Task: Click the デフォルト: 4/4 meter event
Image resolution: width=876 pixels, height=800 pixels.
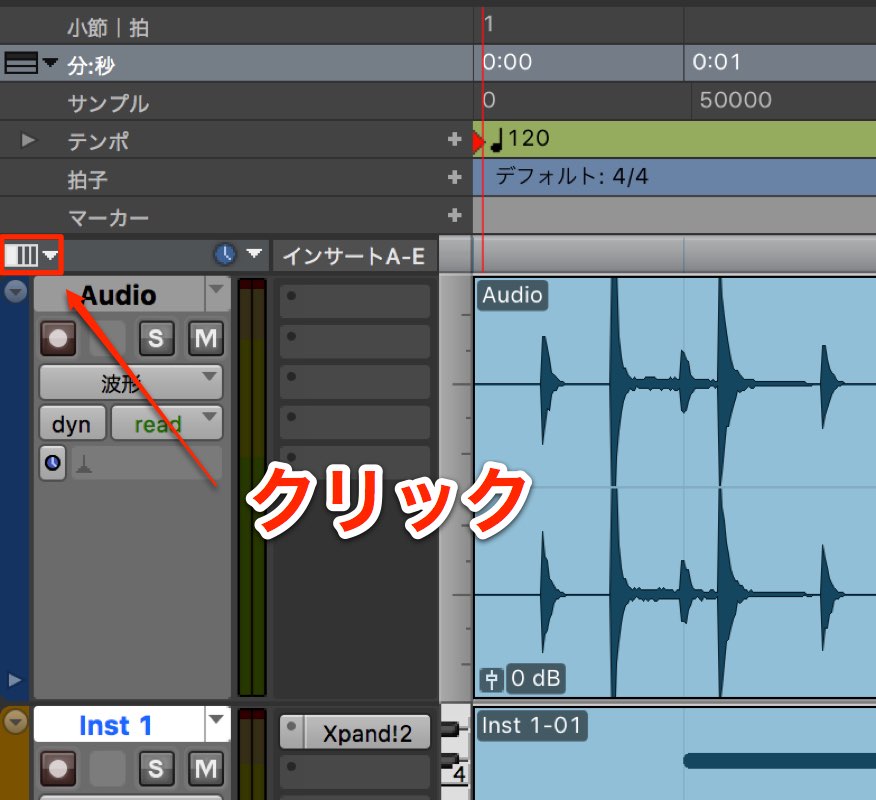Action: [x=572, y=177]
